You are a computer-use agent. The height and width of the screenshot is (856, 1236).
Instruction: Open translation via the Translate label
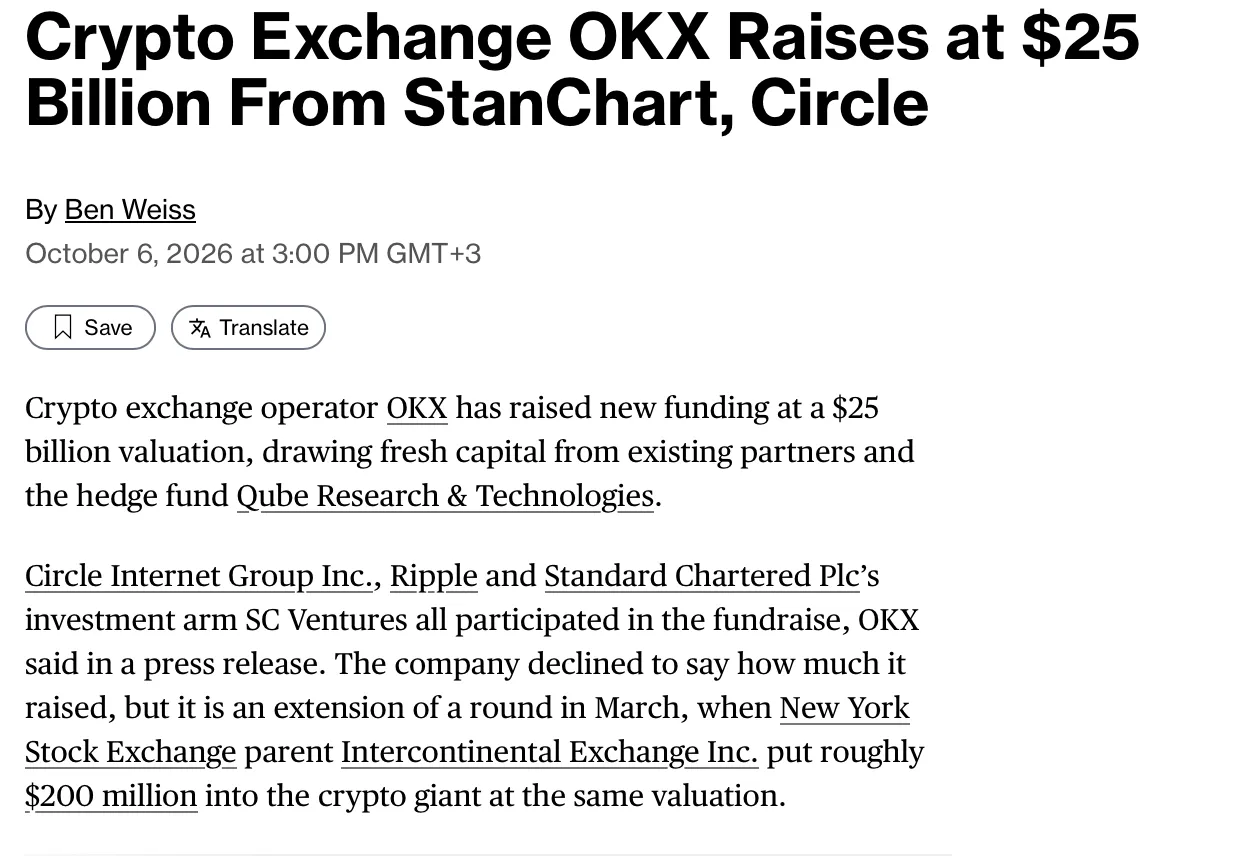coord(264,328)
